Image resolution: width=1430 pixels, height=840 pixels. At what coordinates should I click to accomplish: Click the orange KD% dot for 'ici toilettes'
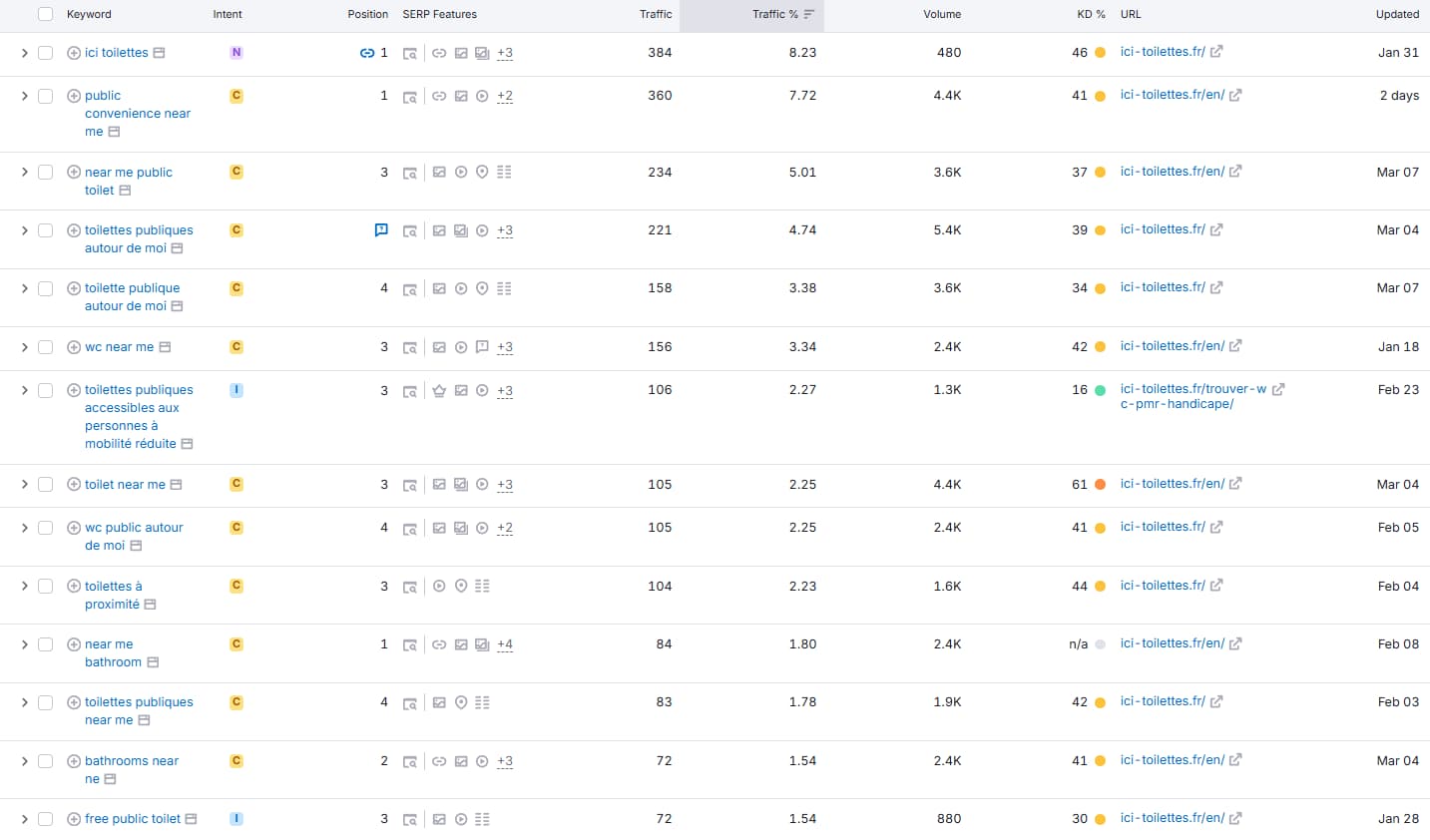1101,52
